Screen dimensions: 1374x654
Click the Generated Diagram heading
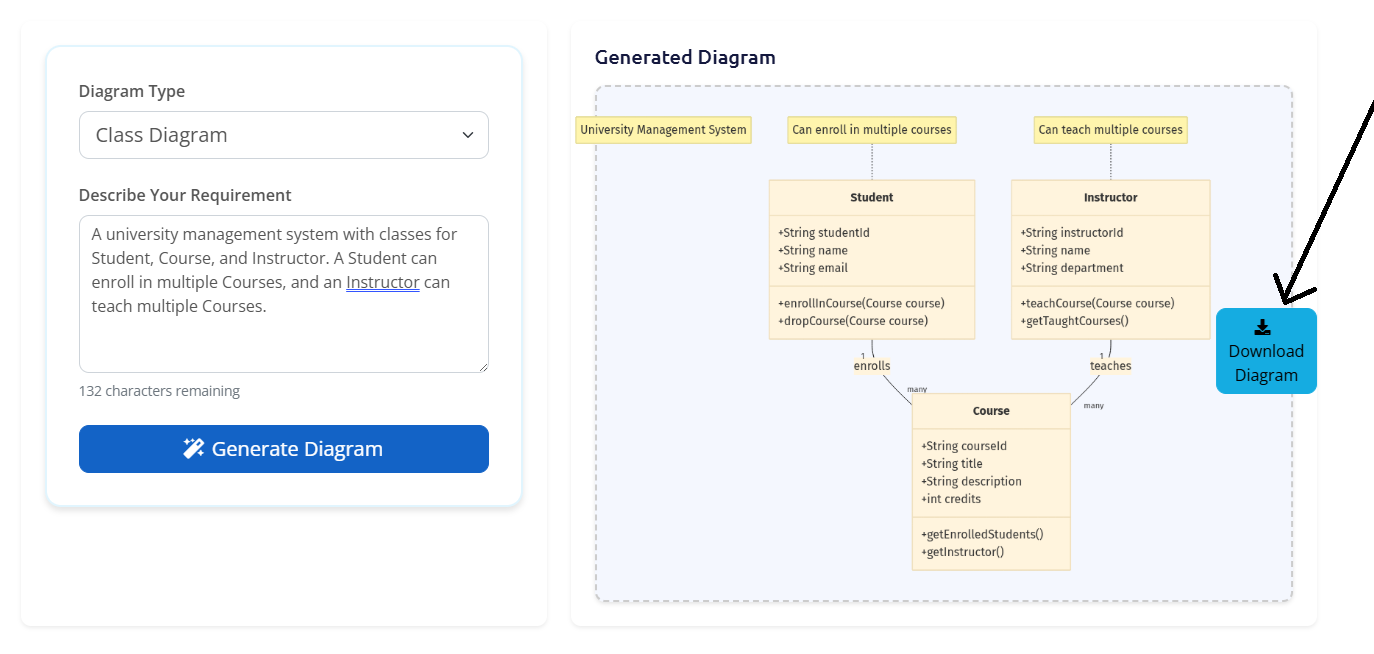pos(685,57)
